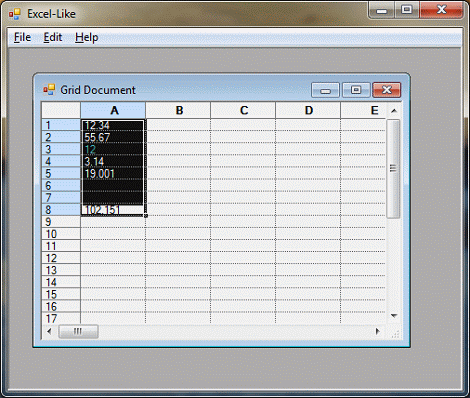This screenshot has height=398, width=470.
Task: Close the Grid Document child window
Action: click(387, 90)
